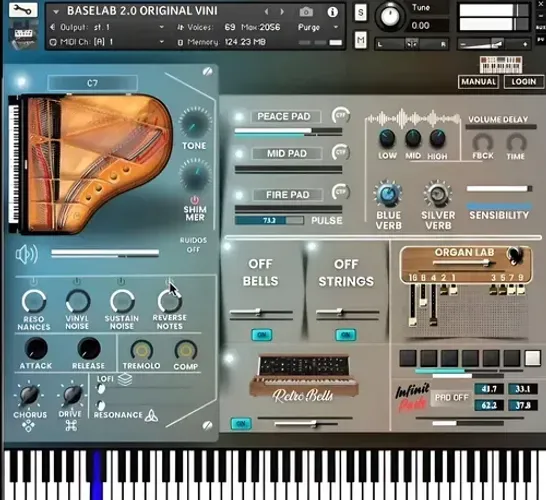Click the white square pad selector

[532, 358]
